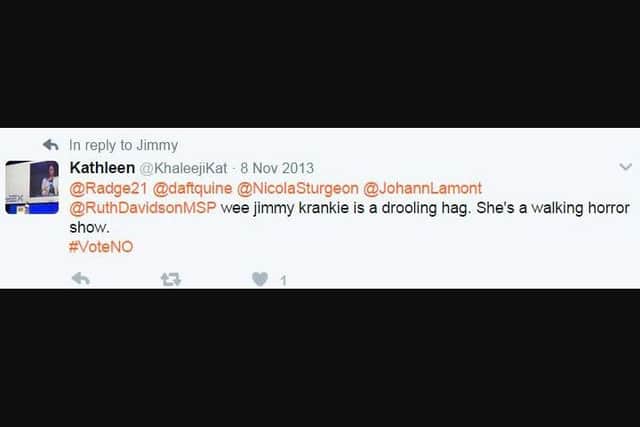640x427 pixels.
Task: Click the like count number 1
Action: tap(283, 280)
